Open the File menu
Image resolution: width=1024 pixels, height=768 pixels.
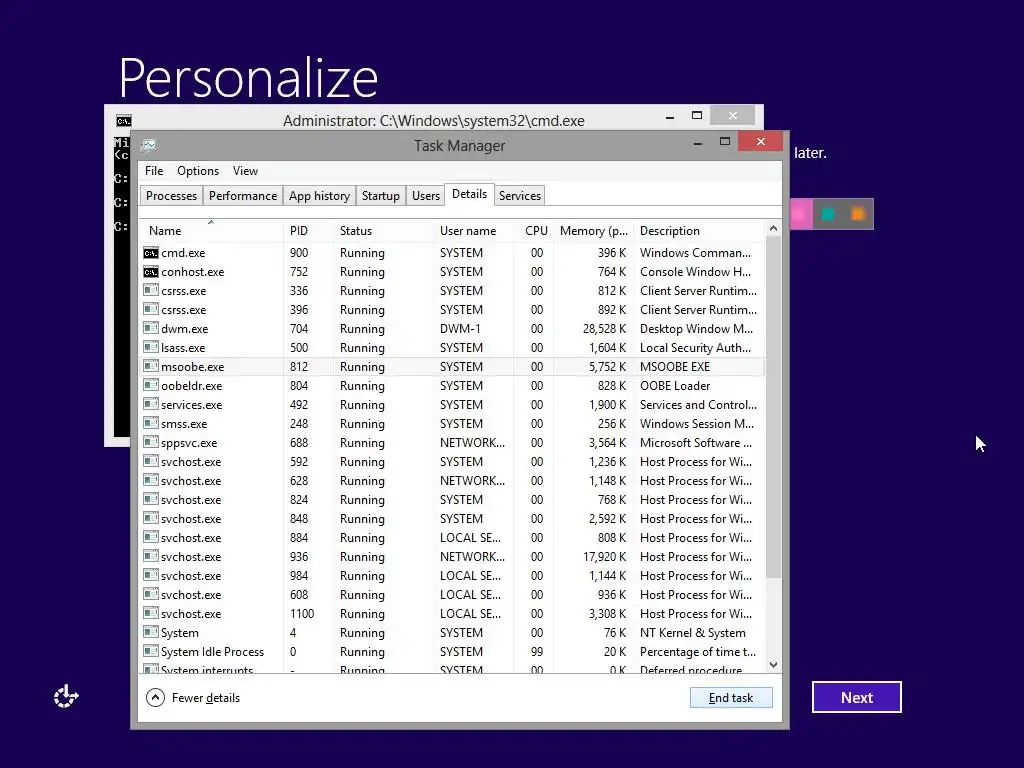tap(154, 170)
